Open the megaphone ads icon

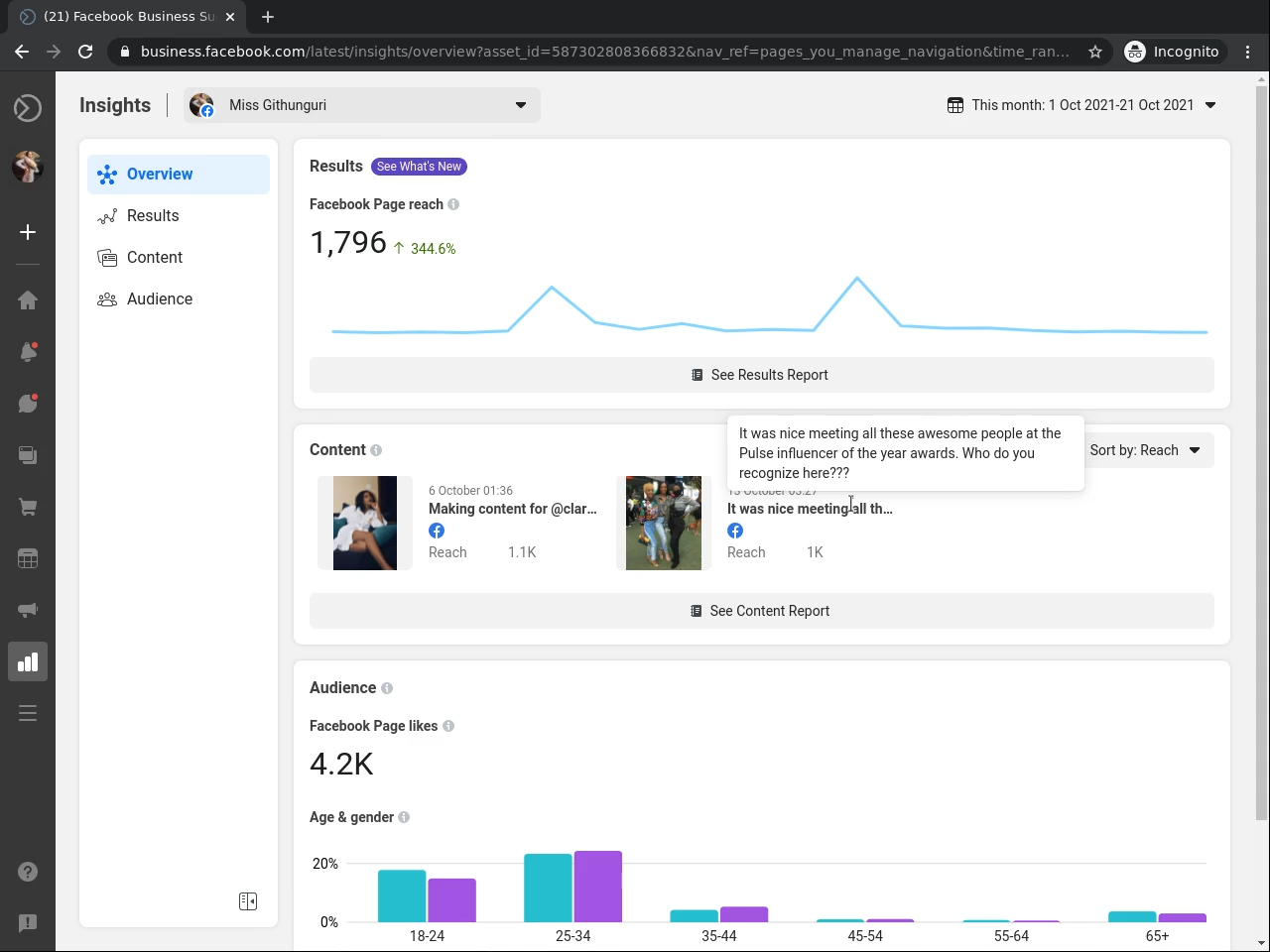(28, 610)
